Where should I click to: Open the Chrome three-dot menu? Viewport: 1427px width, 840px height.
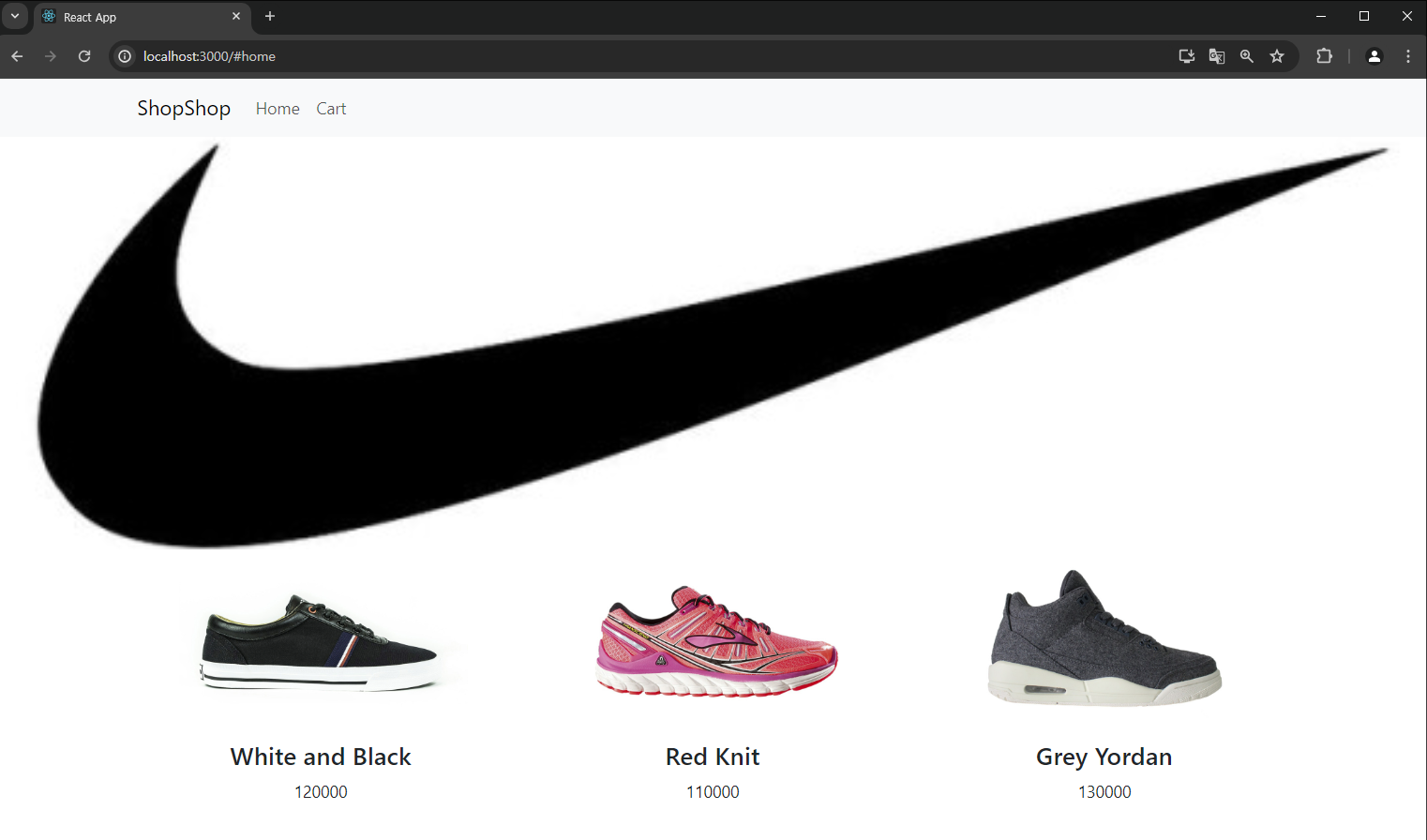click(1408, 56)
